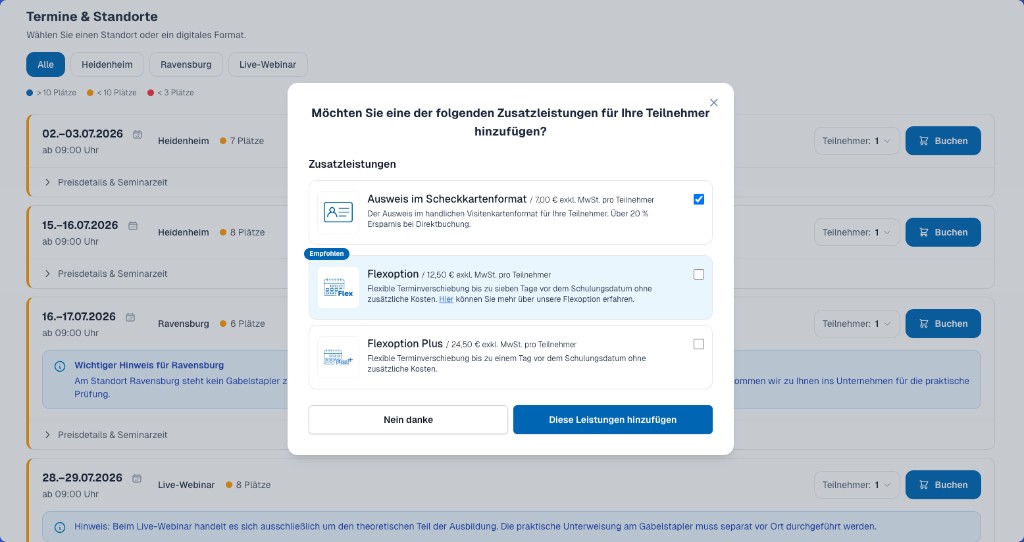This screenshot has height=542, width=1024.
Task: Select the Alle filter tab
Action: (x=46, y=65)
